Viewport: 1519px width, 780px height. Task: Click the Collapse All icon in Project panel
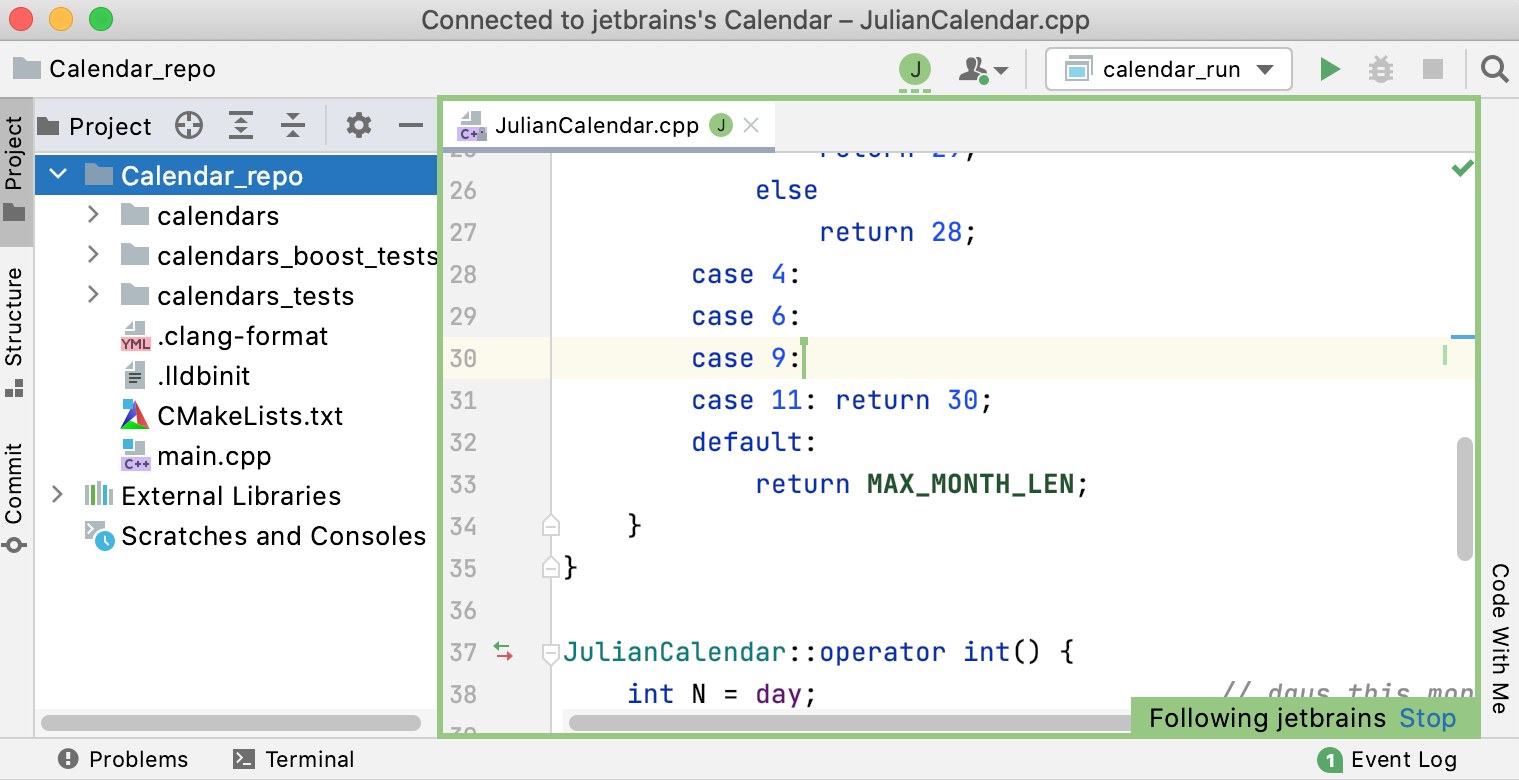click(292, 126)
